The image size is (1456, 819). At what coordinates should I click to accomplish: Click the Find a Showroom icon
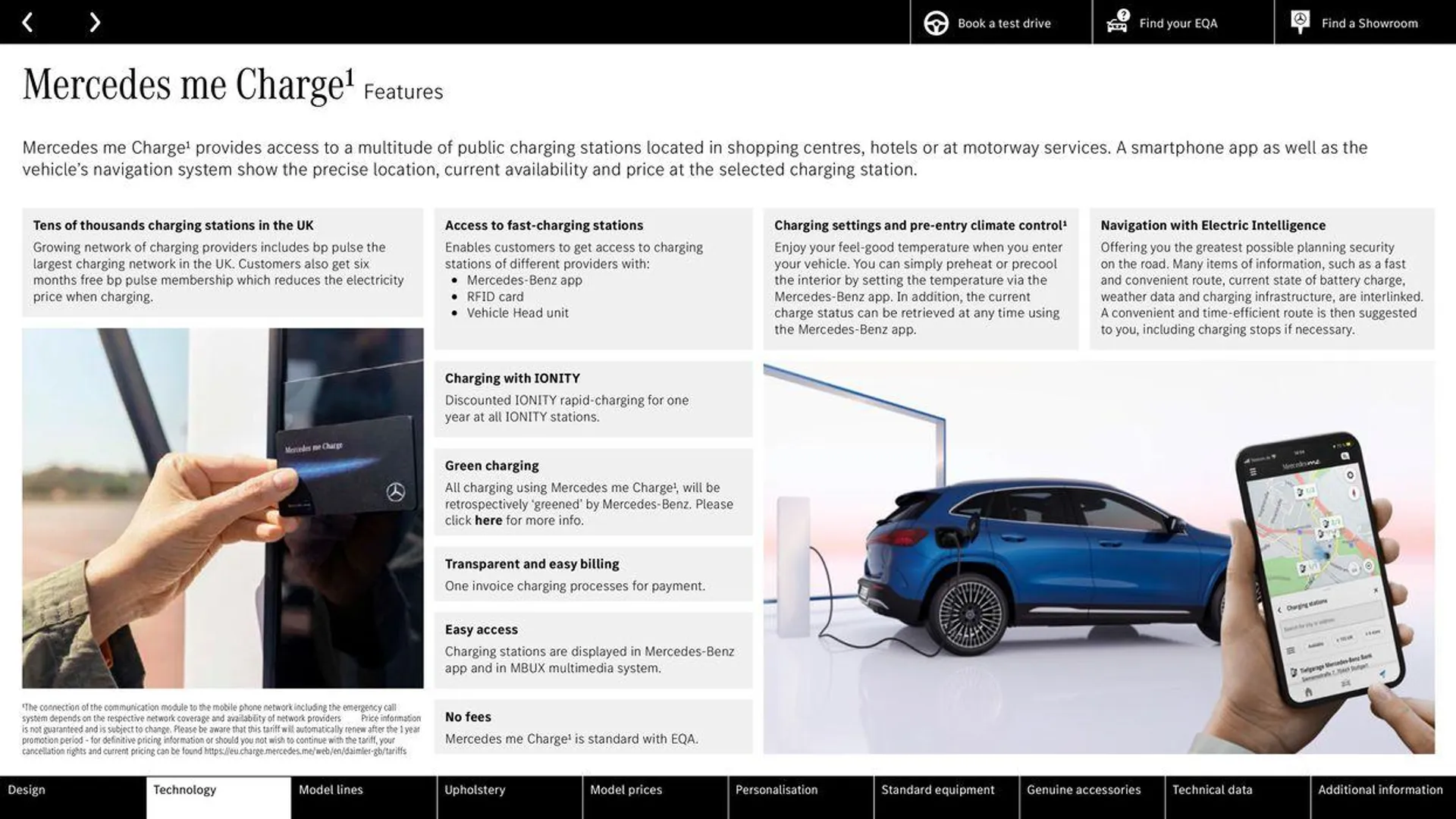1301,22
